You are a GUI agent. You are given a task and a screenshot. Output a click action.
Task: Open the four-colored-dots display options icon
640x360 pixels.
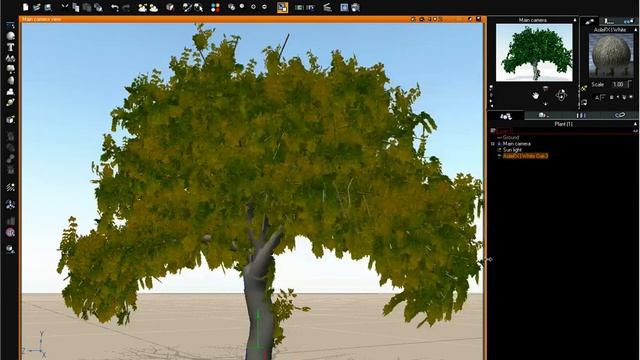(x=216, y=7)
